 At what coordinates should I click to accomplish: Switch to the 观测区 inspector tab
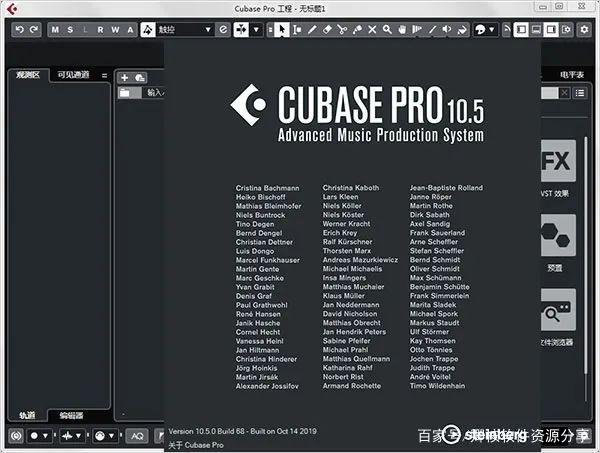click(x=28, y=75)
